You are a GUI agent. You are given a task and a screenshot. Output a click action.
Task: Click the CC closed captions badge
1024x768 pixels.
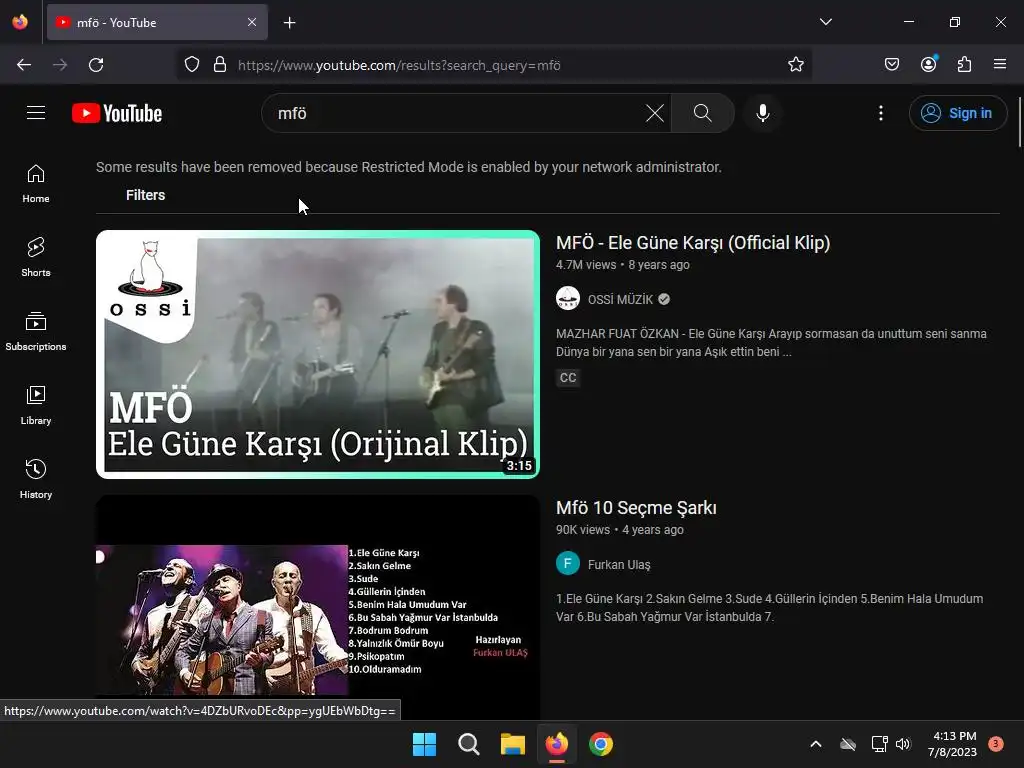(x=568, y=377)
